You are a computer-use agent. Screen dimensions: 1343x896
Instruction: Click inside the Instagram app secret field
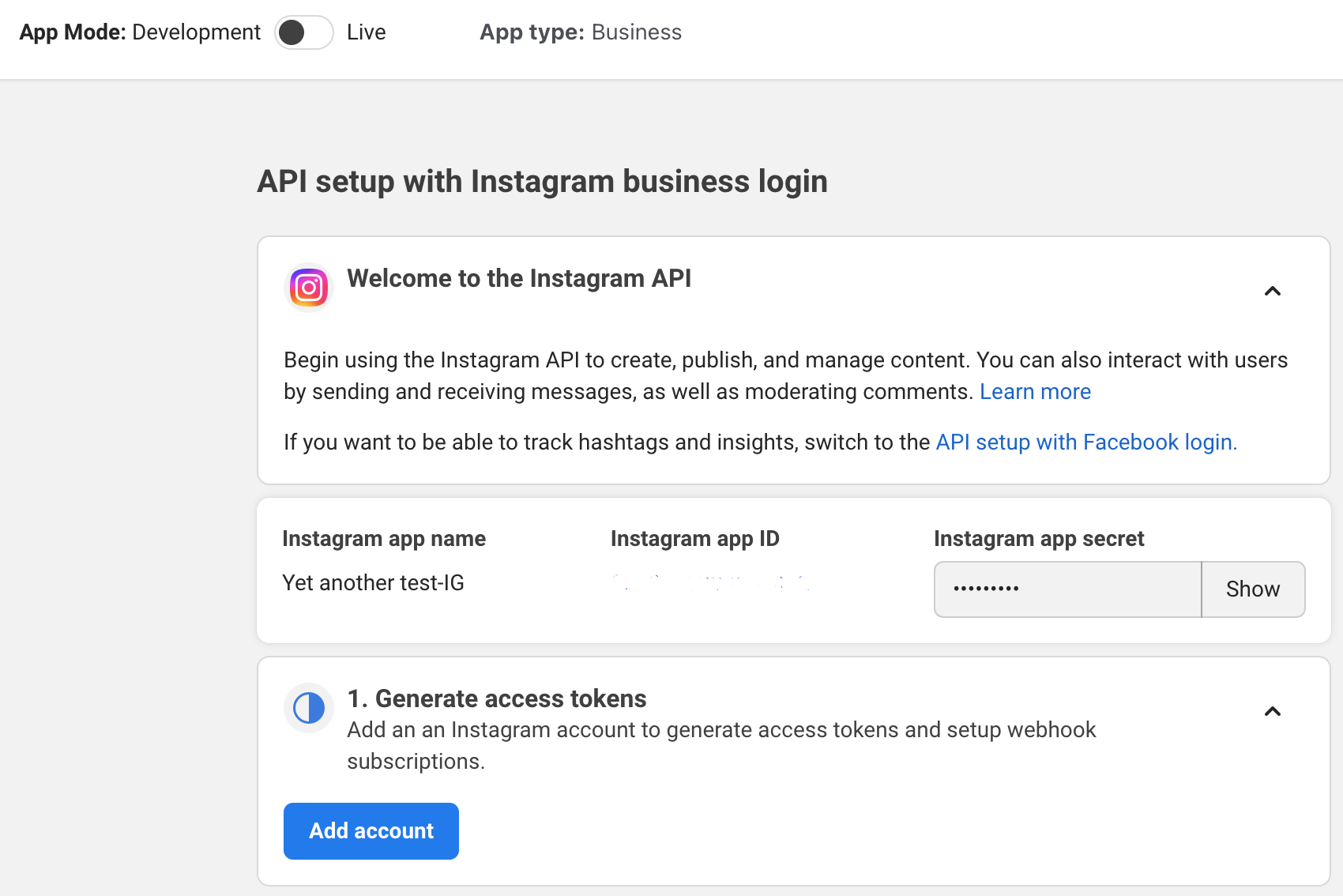[1066, 589]
